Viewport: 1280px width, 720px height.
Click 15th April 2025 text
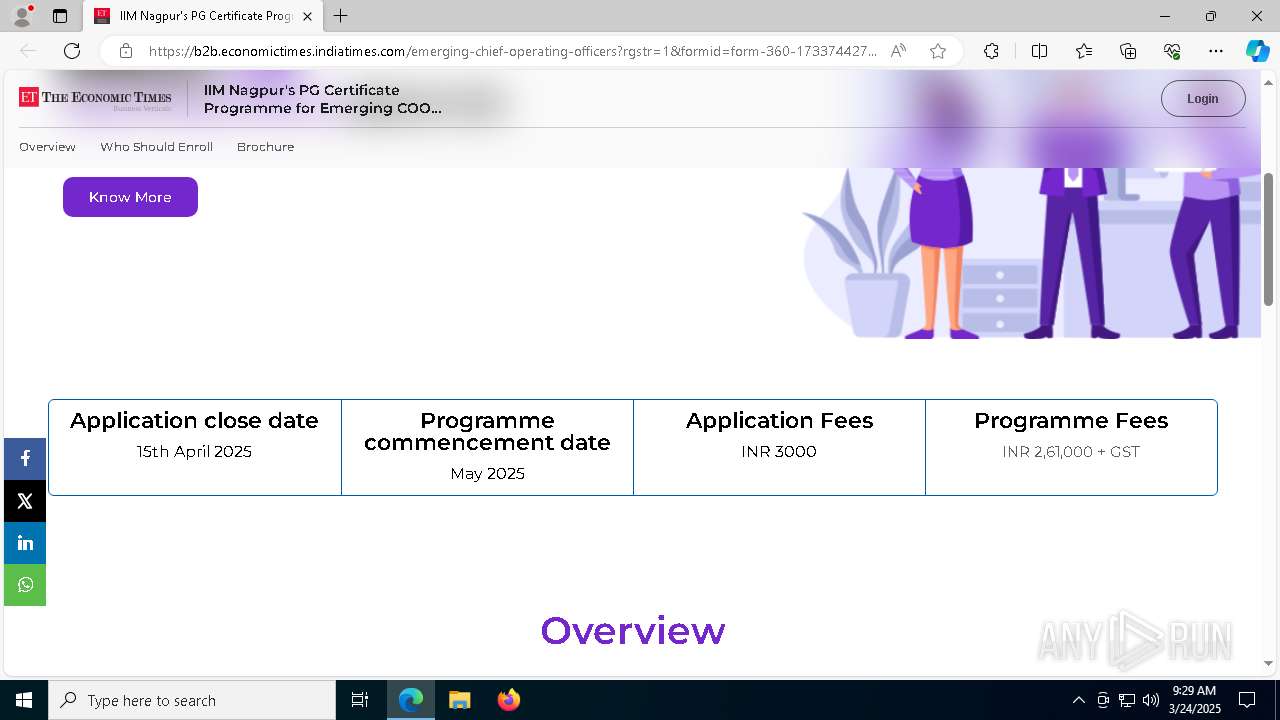(x=194, y=452)
